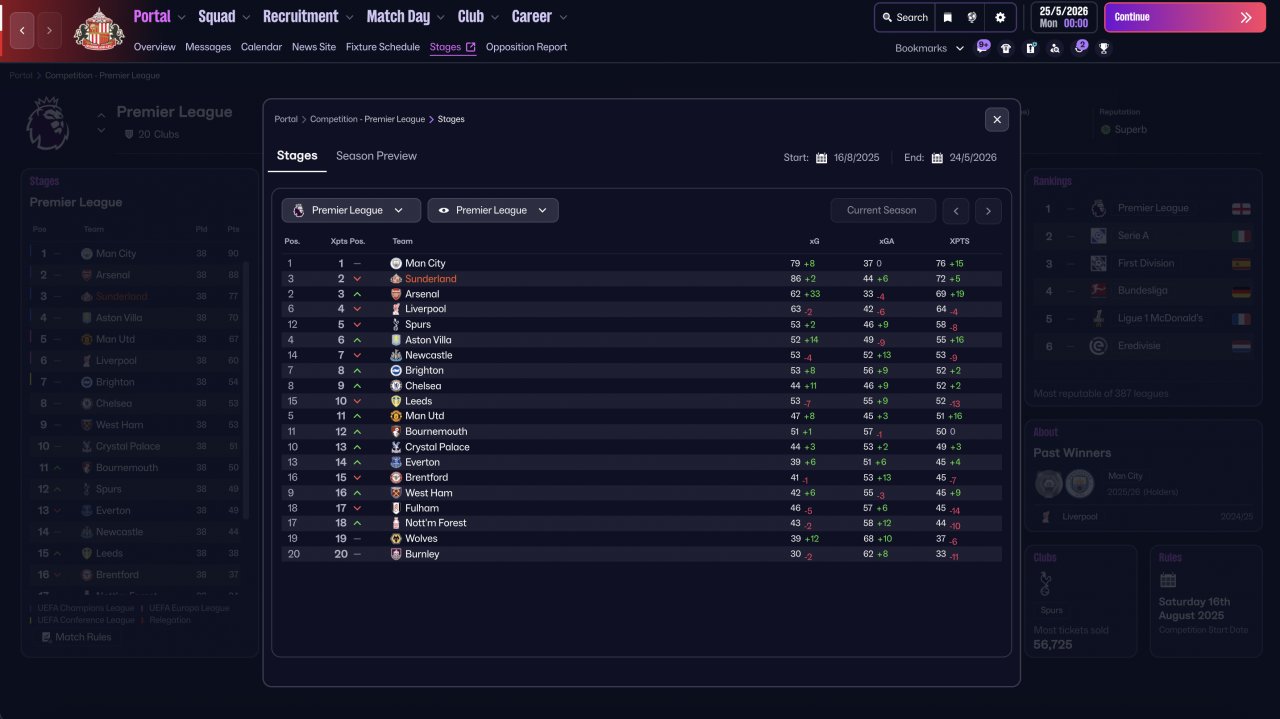Viewport: 1280px width, 719px height.
Task: Click the date and time display
Action: 1062,17
